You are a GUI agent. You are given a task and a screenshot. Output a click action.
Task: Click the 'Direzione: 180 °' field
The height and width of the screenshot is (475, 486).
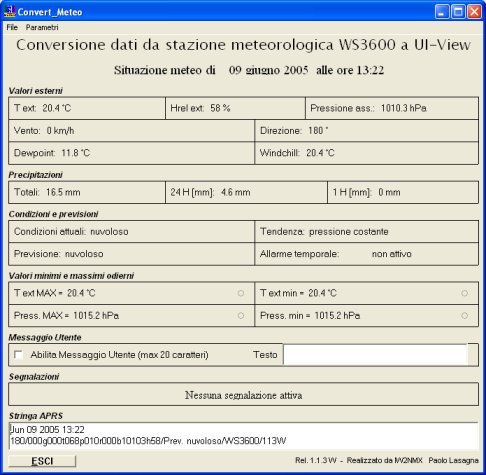coord(366,130)
